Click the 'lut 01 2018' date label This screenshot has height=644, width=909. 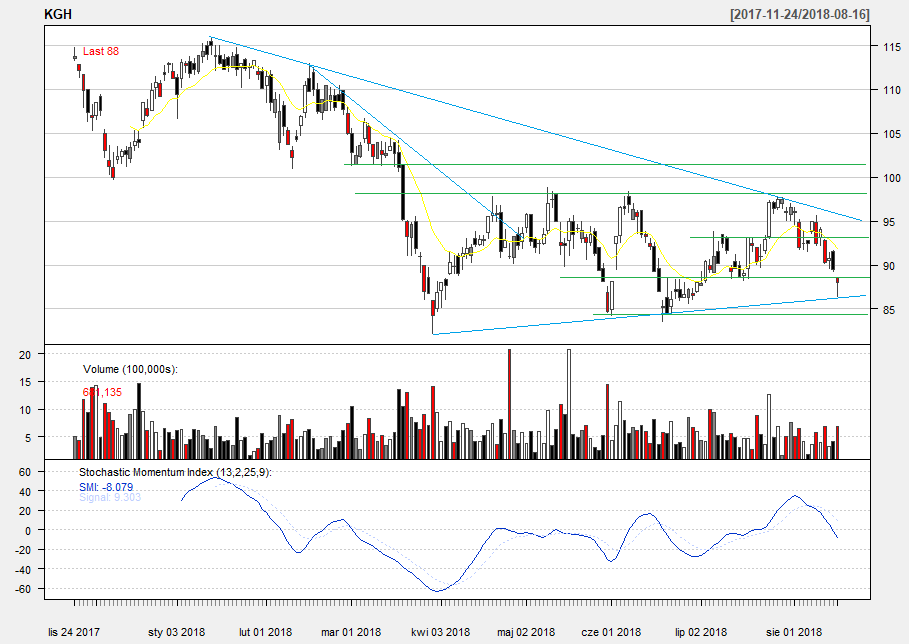pyautogui.click(x=266, y=632)
